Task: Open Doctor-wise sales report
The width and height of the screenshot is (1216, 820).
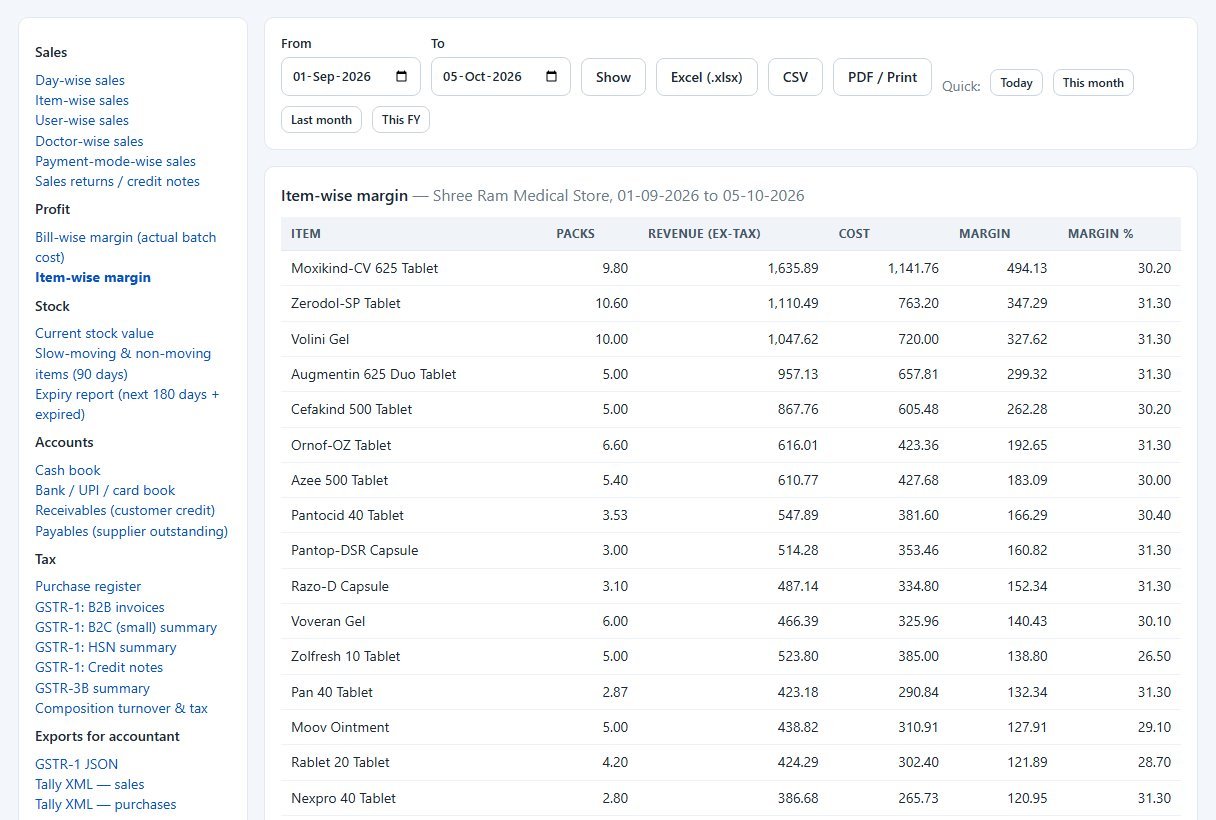Action: (89, 141)
